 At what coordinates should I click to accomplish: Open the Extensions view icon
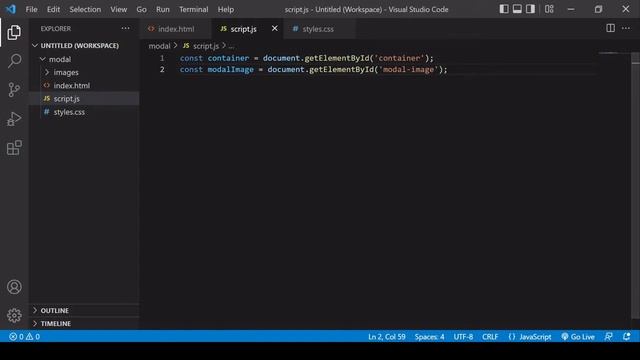click(14, 148)
